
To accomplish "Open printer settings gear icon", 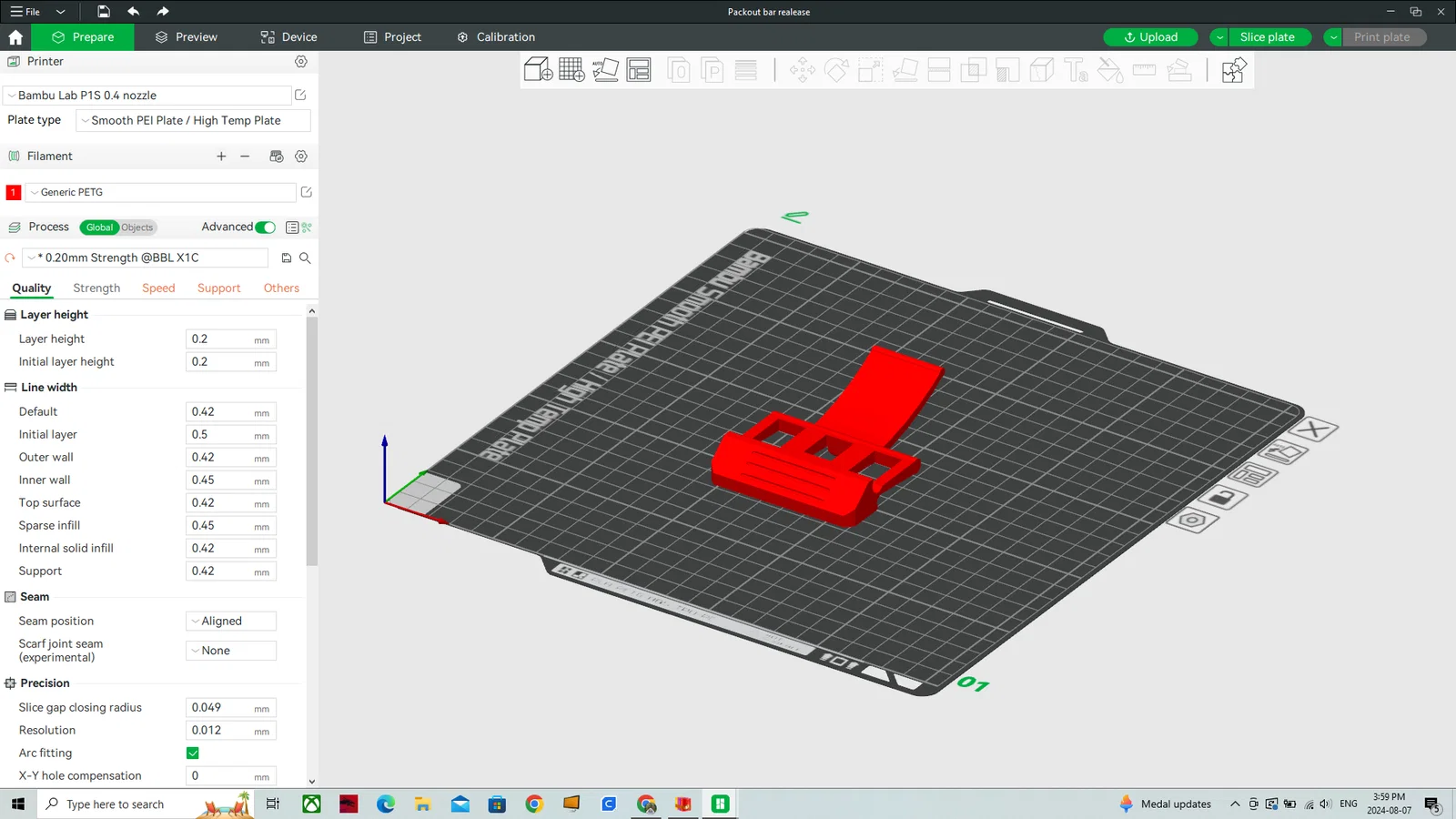I will coord(301,62).
